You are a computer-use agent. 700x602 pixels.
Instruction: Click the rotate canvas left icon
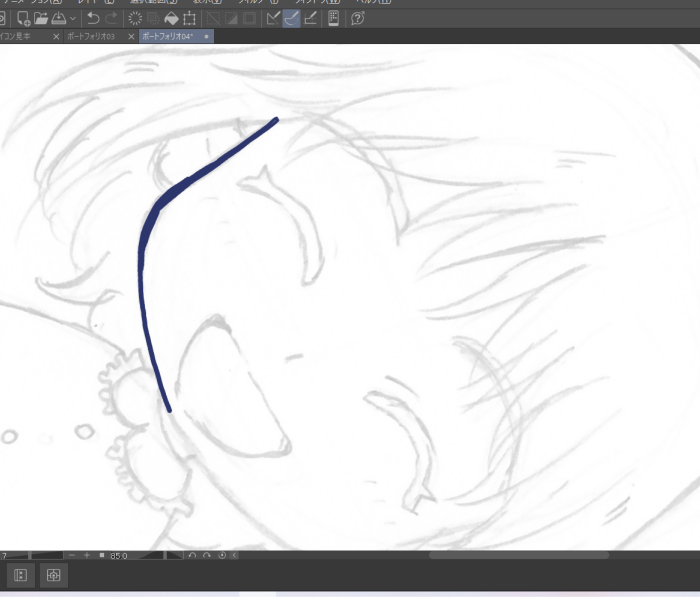(x=193, y=555)
